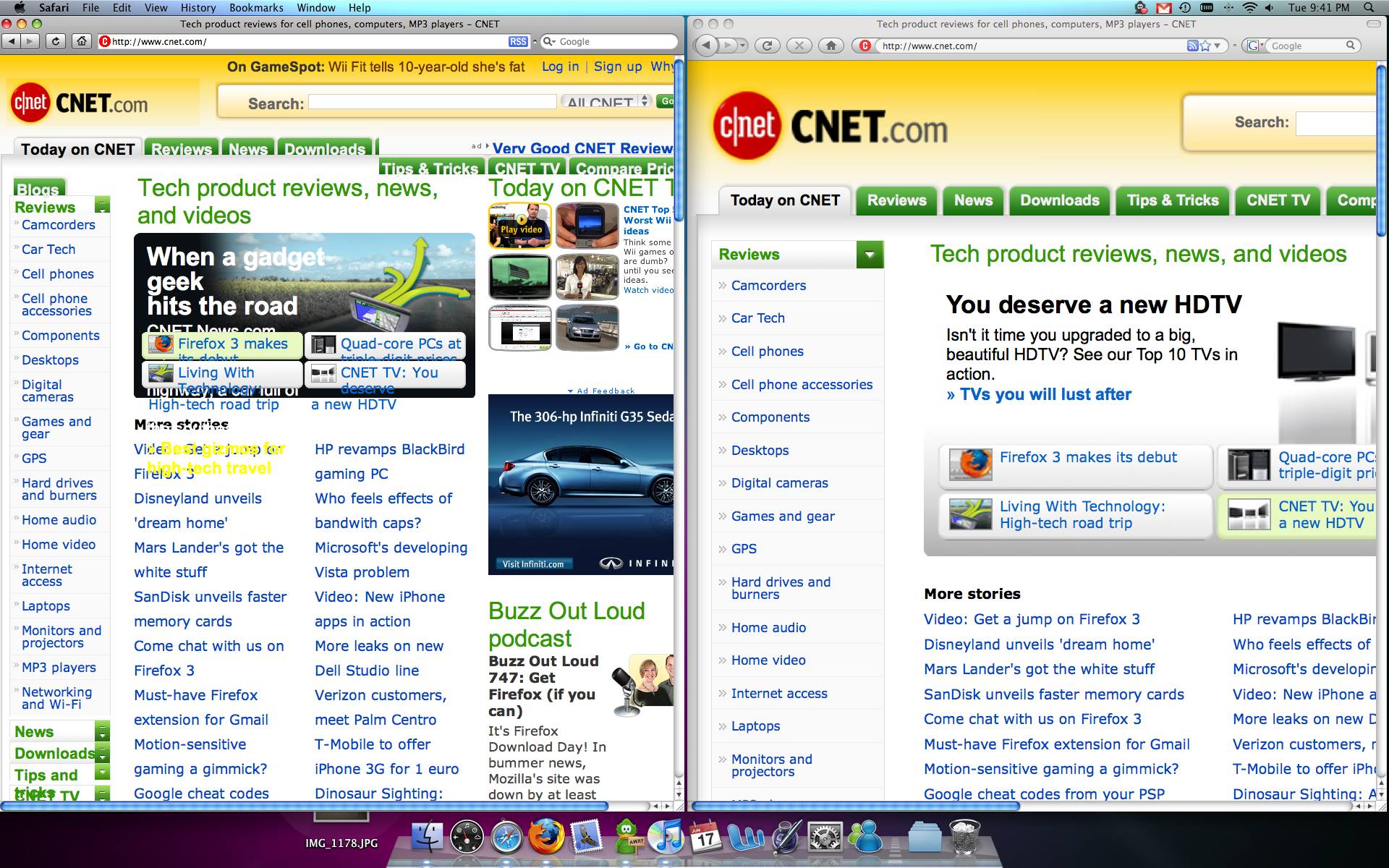Click the bookmark star in the Firefox address bar

point(1205,46)
